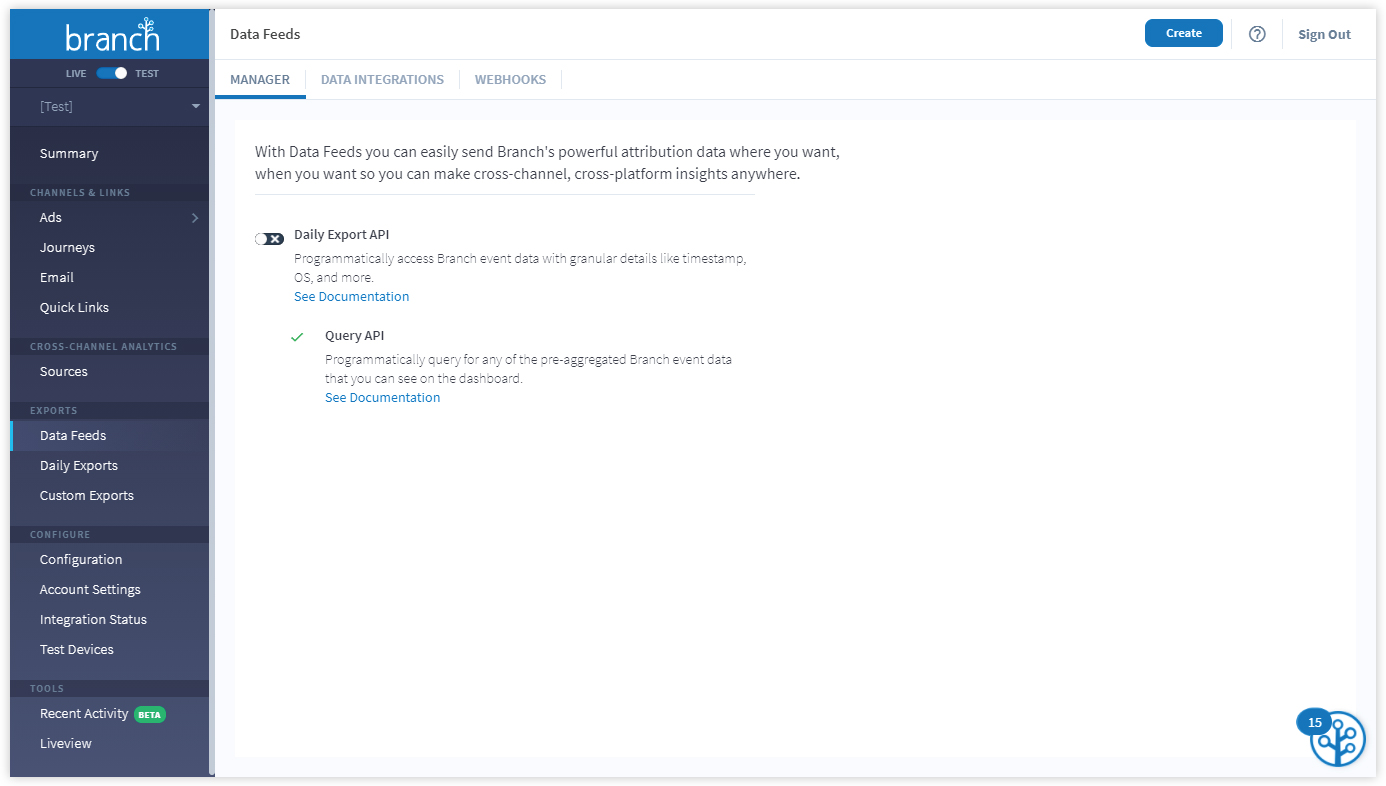Screen dimensions: 1386x786
Task: Click the Daily Export API heading
Action: point(341,235)
